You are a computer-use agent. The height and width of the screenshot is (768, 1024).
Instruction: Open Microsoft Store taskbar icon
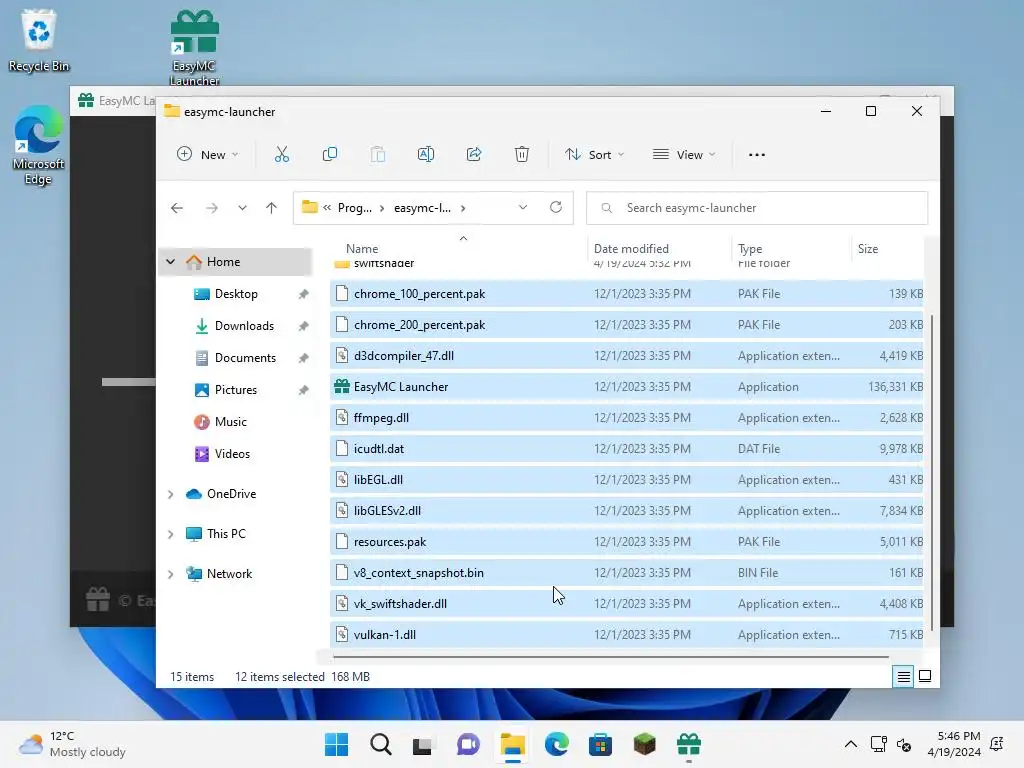coord(600,744)
